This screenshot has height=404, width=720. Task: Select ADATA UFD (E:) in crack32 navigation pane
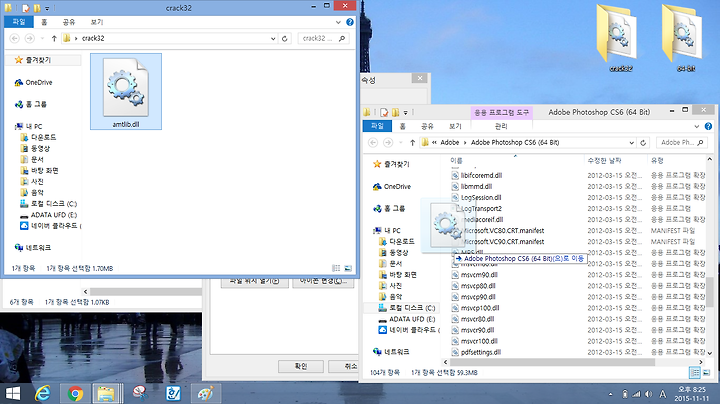[x=49, y=215]
